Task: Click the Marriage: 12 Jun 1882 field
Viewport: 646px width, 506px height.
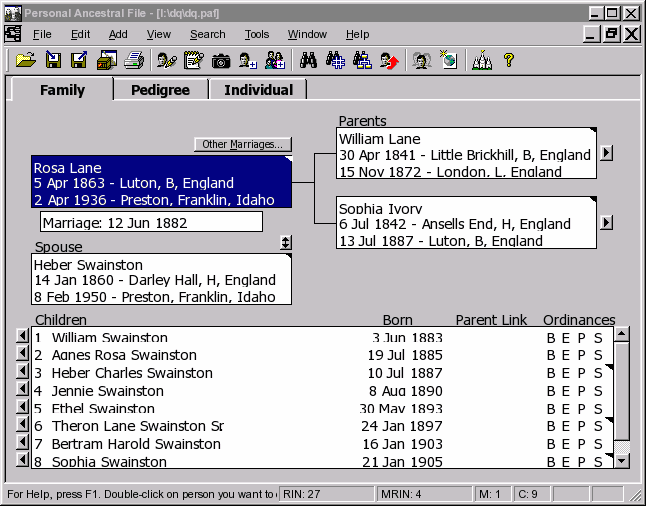Action: [x=151, y=222]
